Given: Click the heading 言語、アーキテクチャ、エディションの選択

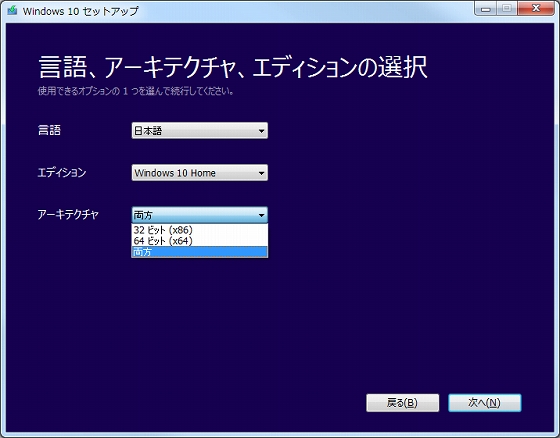Looking at the screenshot, I should (233, 67).
